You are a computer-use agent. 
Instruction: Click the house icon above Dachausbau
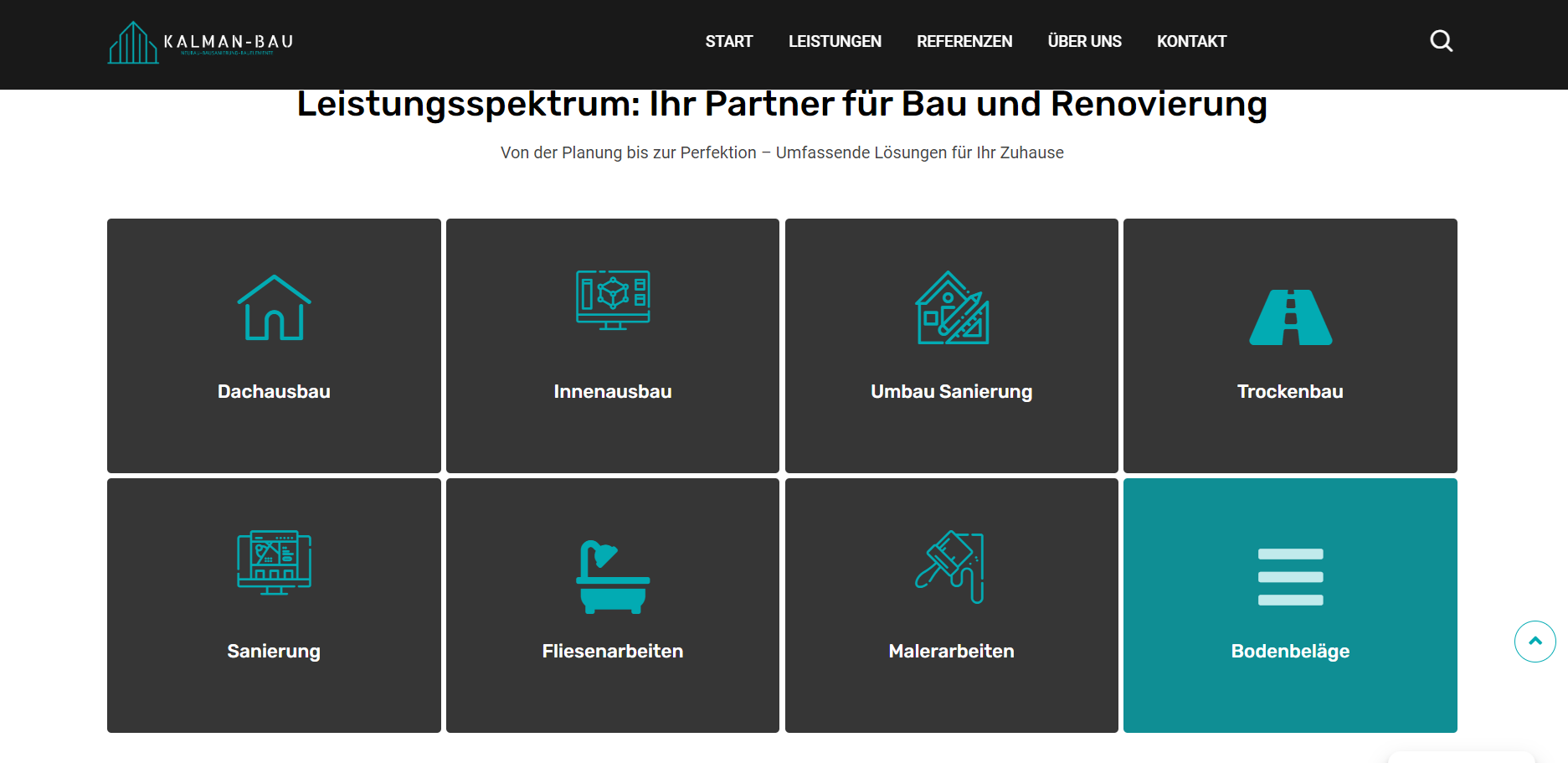click(x=274, y=307)
